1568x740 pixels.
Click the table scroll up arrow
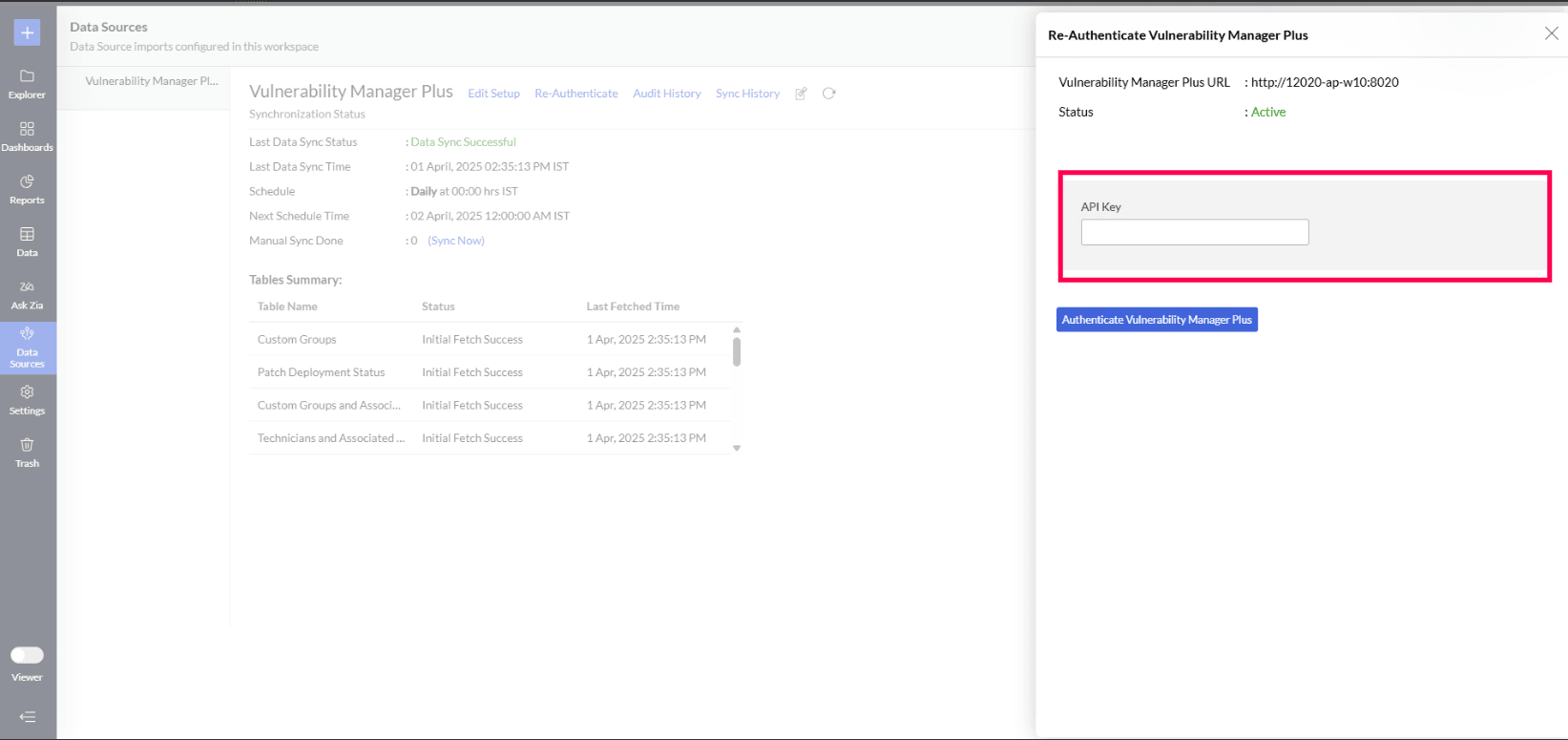737,329
